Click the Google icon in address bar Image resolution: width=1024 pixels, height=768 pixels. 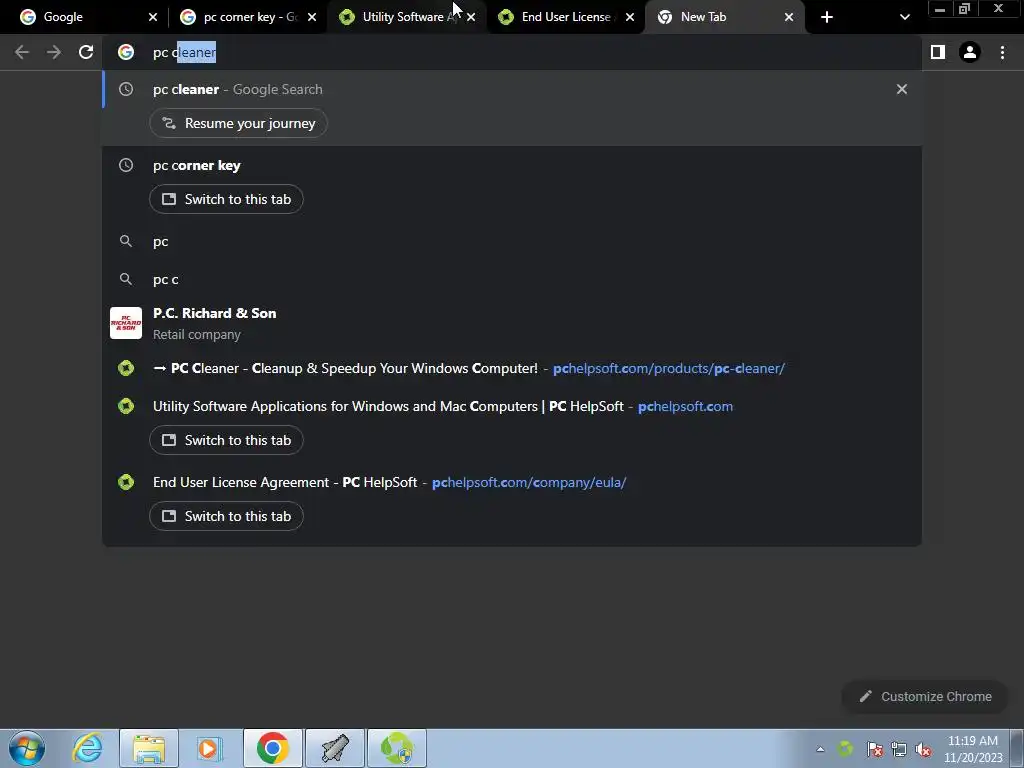click(x=126, y=52)
